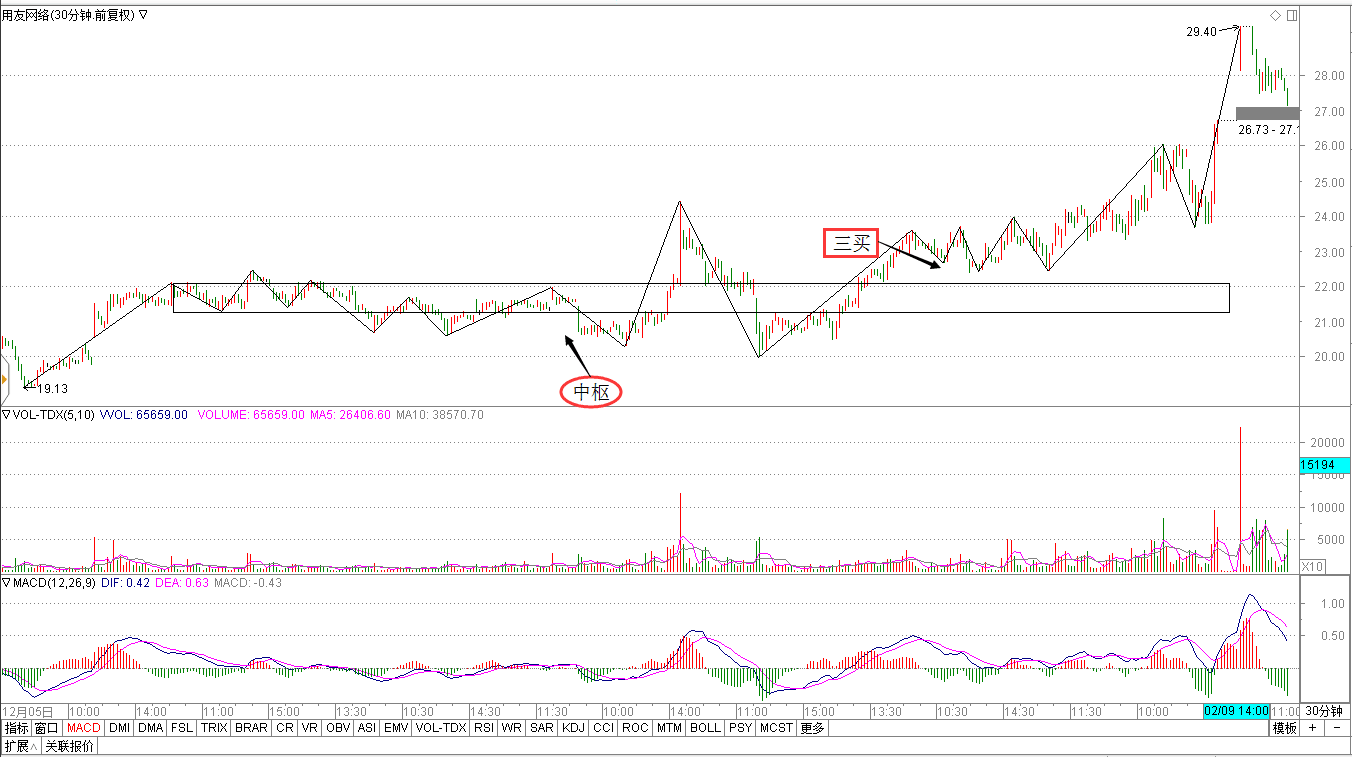The width and height of the screenshot is (1352, 757).
Task: Switch to the RSI indicator
Action: tap(484, 728)
